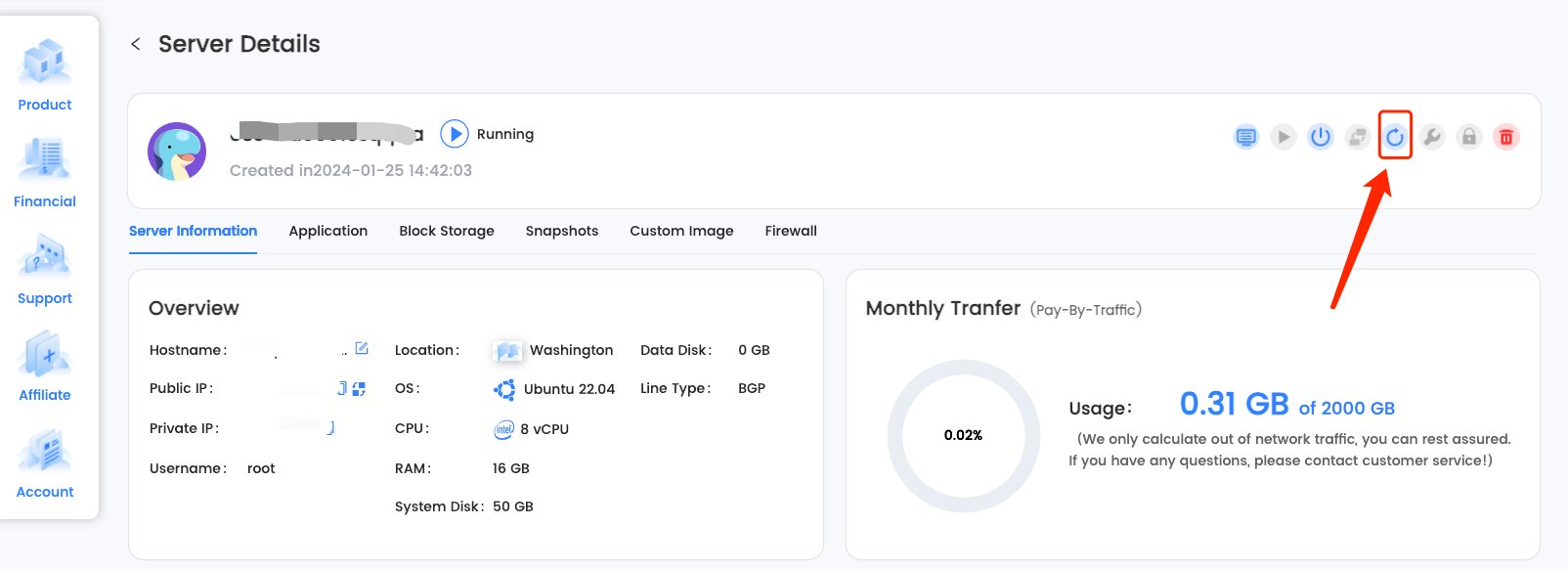Click the gray start server play icon

coord(1284,137)
